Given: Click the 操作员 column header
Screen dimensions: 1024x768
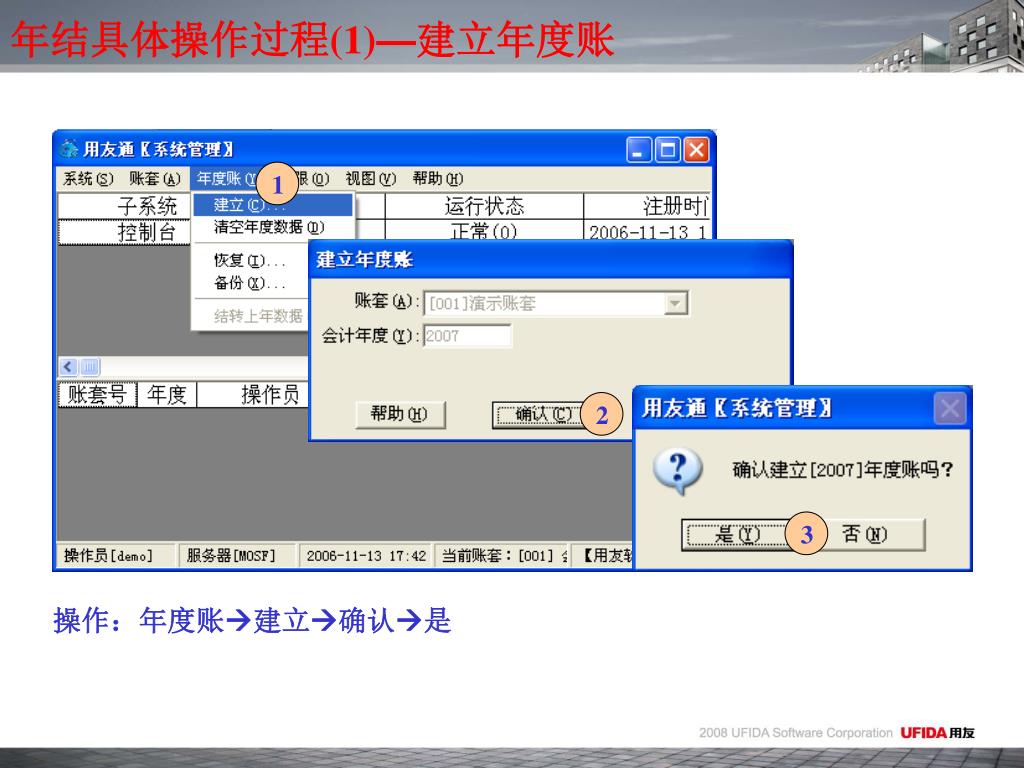Looking at the screenshot, I should click(x=253, y=394).
